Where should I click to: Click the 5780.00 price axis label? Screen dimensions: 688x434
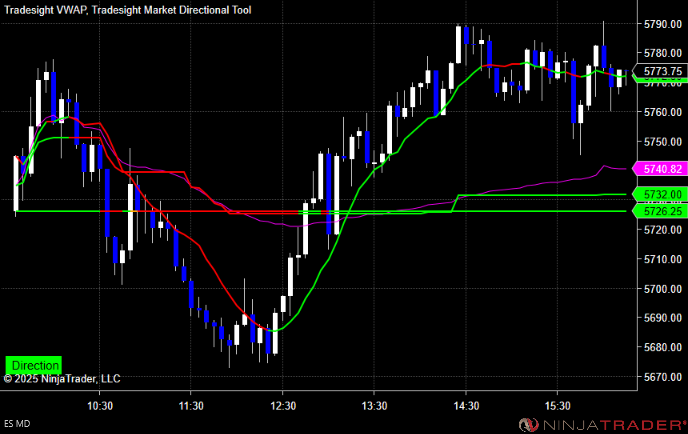click(663, 53)
